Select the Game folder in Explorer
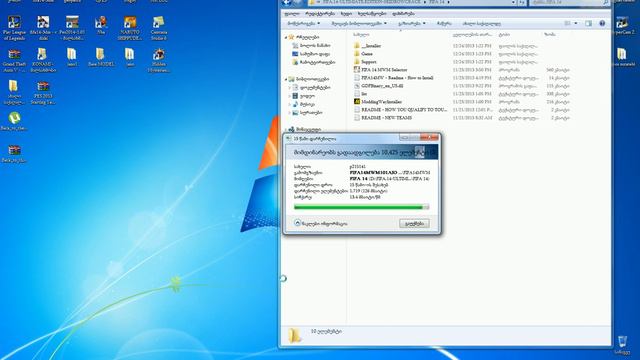This screenshot has height=360, width=640. (x=363, y=54)
